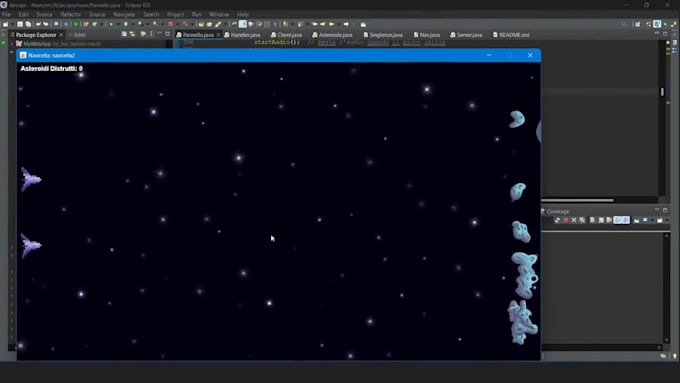The width and height of the screenshot is (680, 383).
Task: Click the lightbulb tip icon in status bar
Action: point(675,356)
